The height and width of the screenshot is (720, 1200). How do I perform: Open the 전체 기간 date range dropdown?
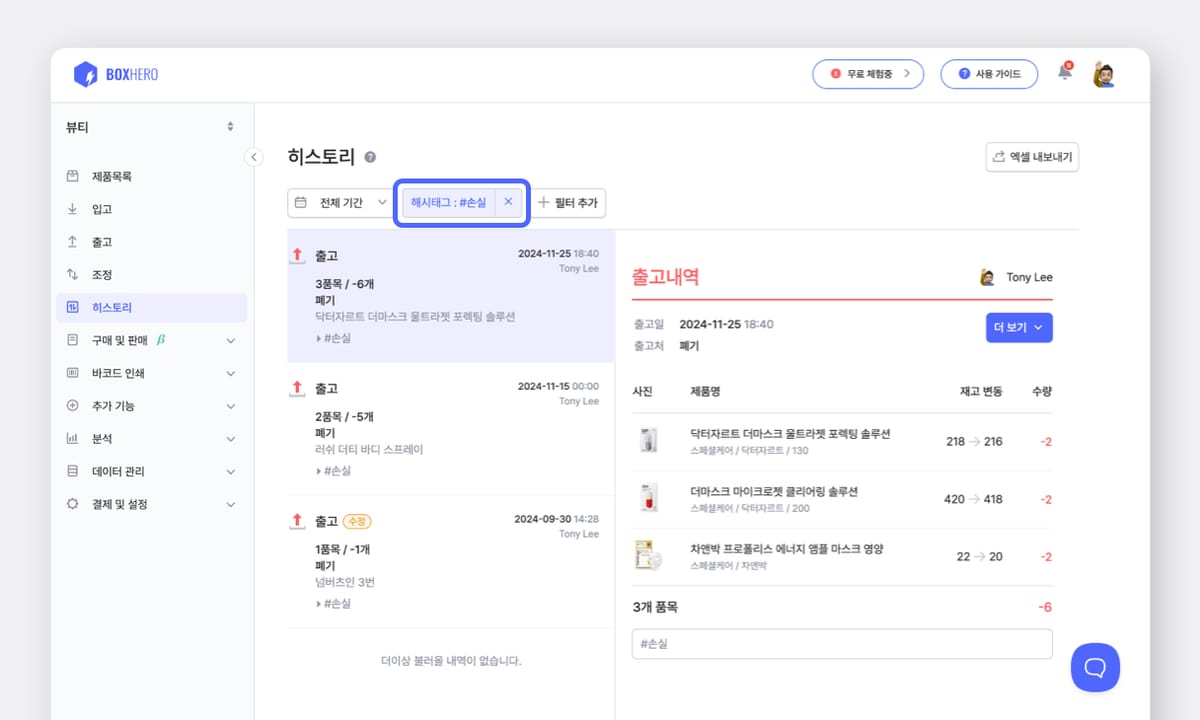(340, 202)
